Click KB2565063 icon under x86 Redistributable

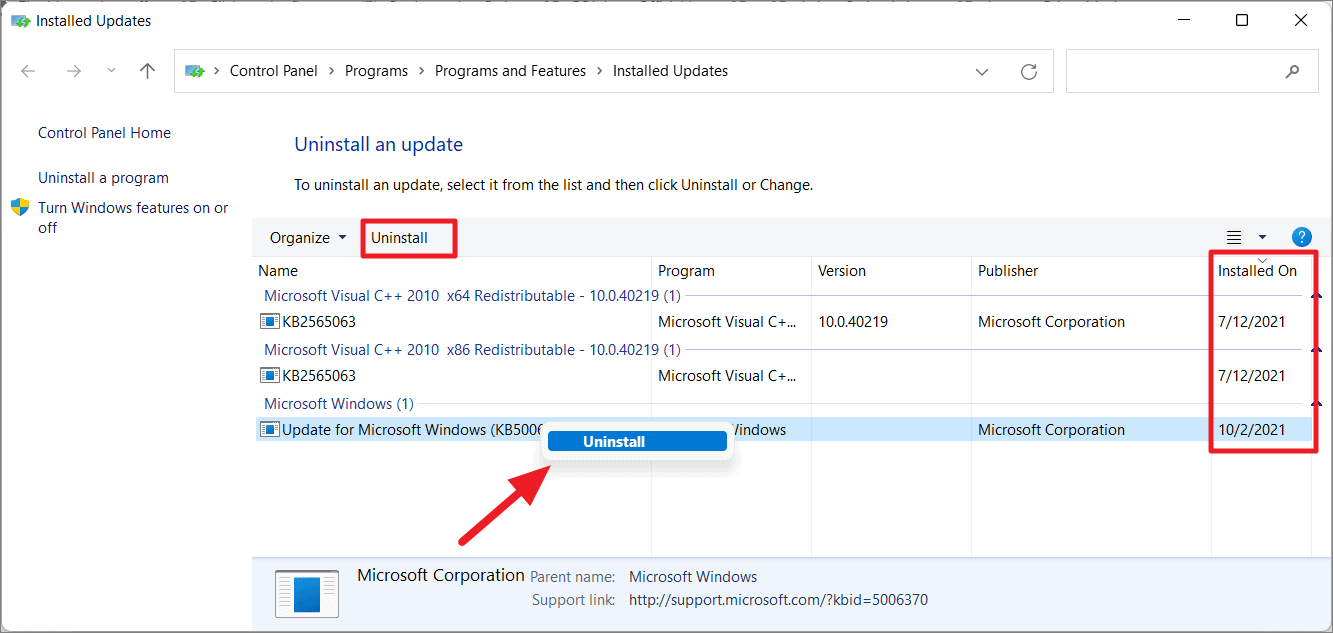tap(269, 376)
